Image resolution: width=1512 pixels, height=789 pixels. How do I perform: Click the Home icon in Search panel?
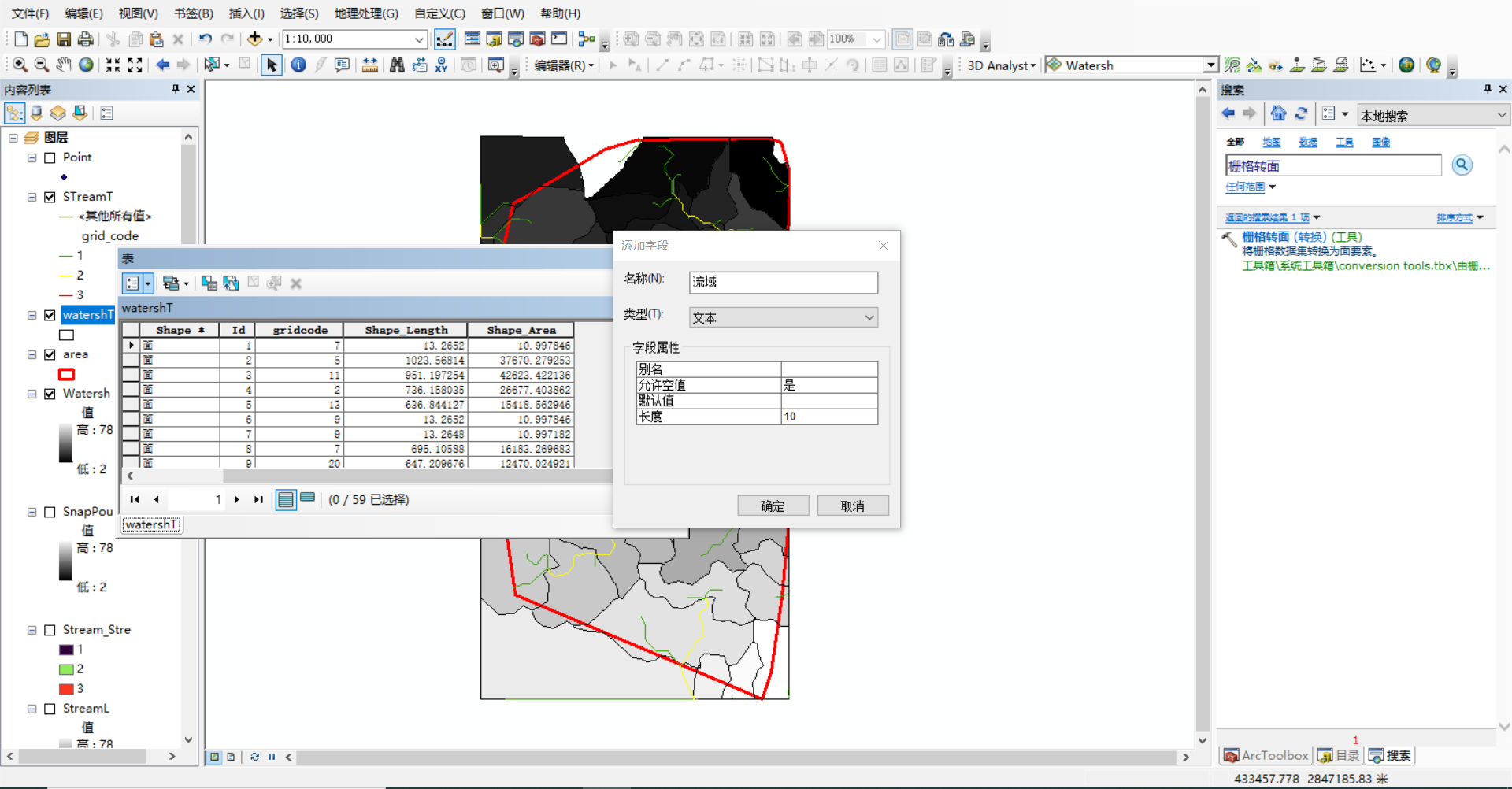(1278, 114)
